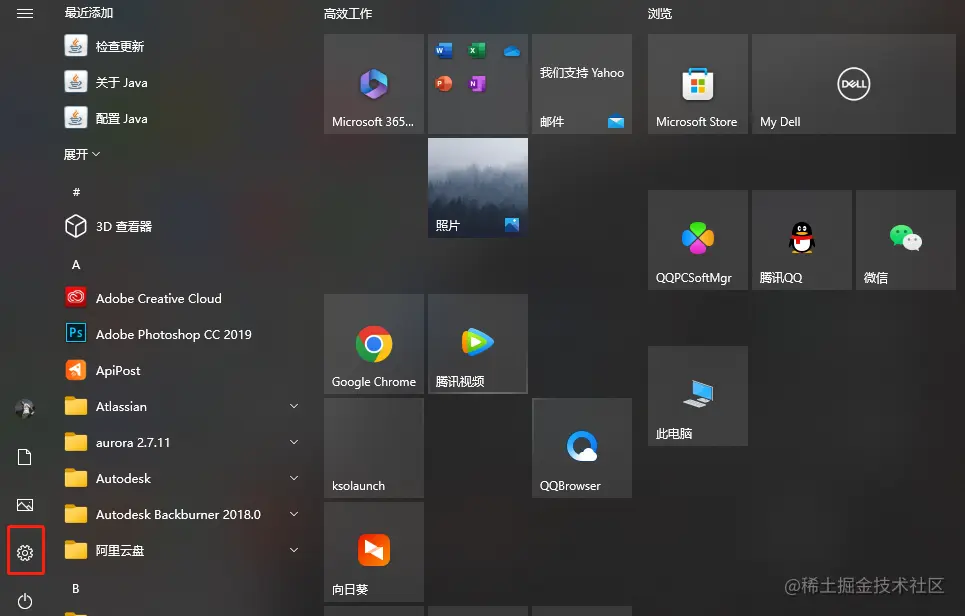Expand the aurora 2.7.11 folder chevron

pyautogui.click(x=294, y=442)
